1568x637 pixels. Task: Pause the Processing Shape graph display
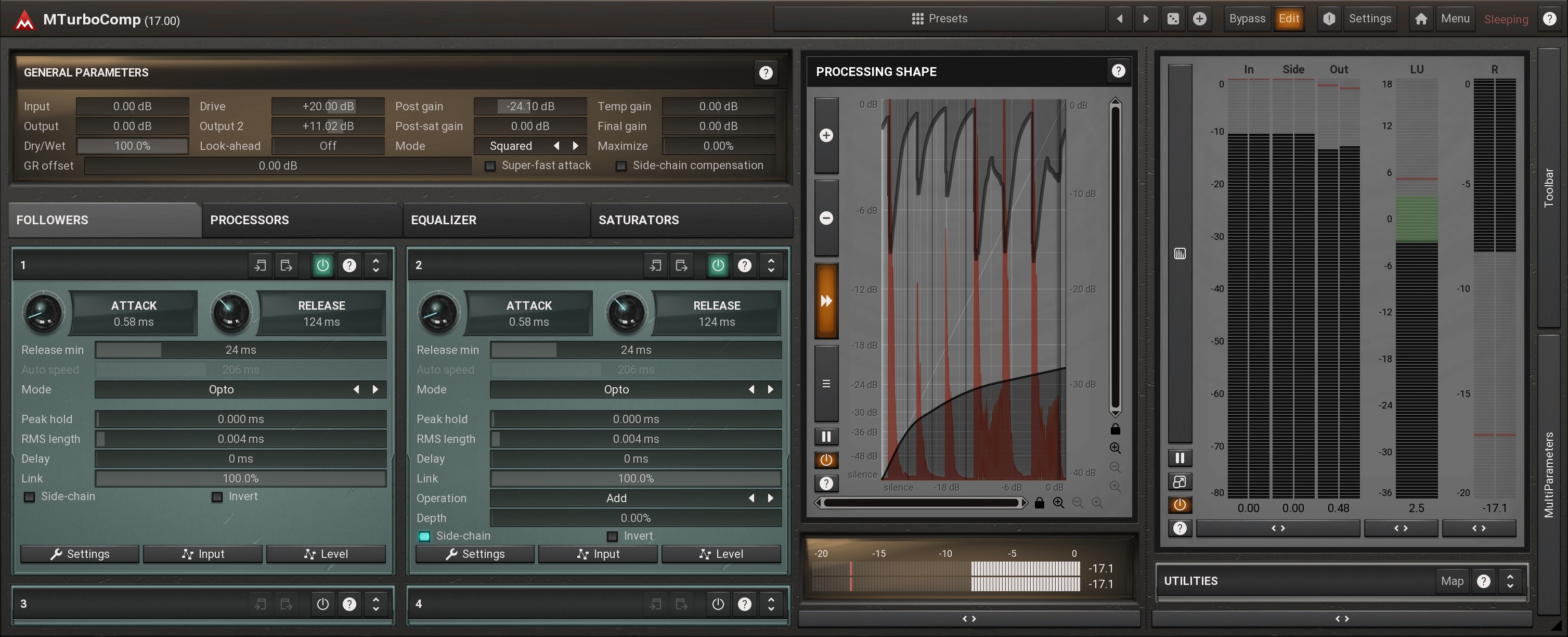826,436
